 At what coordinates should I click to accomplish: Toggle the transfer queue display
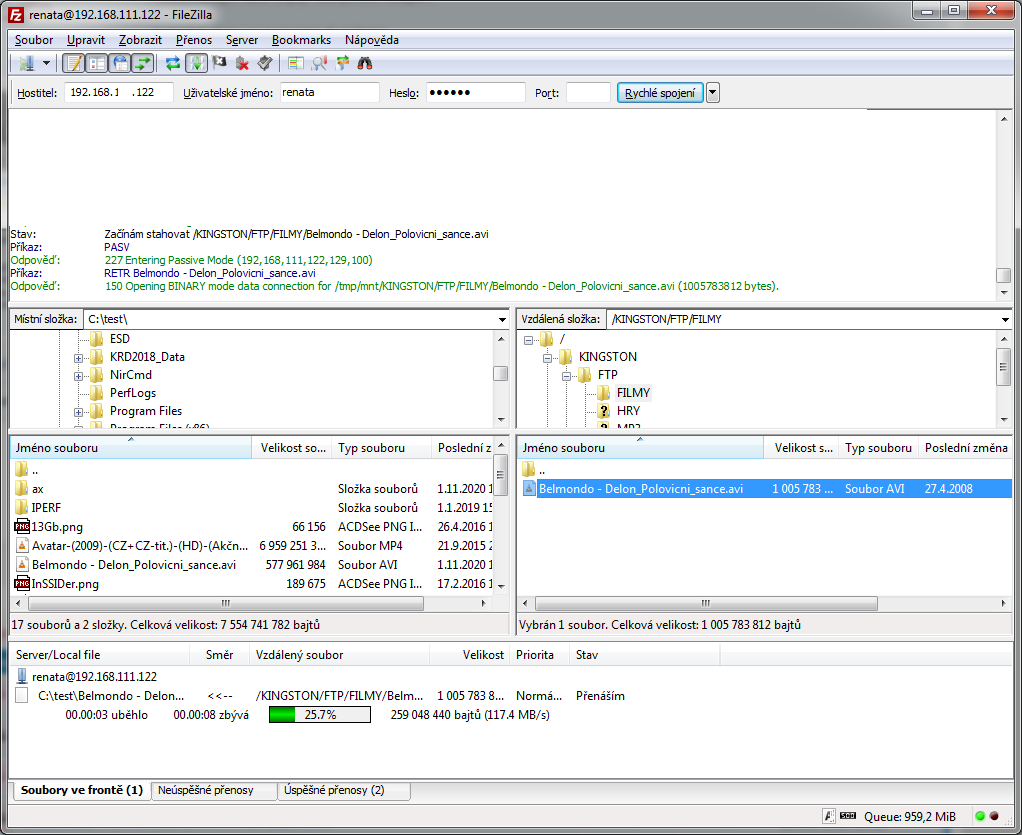tap(142, 63)
